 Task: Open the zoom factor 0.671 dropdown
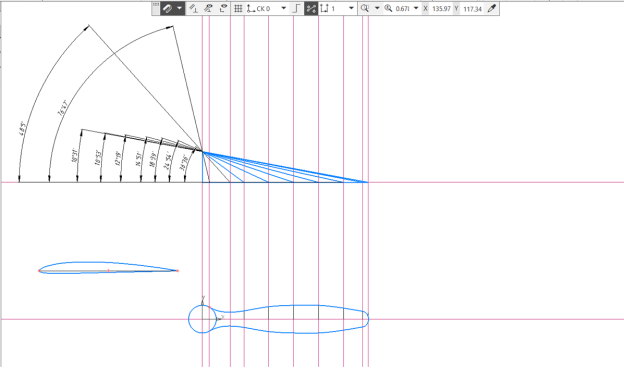click(416, 8)
